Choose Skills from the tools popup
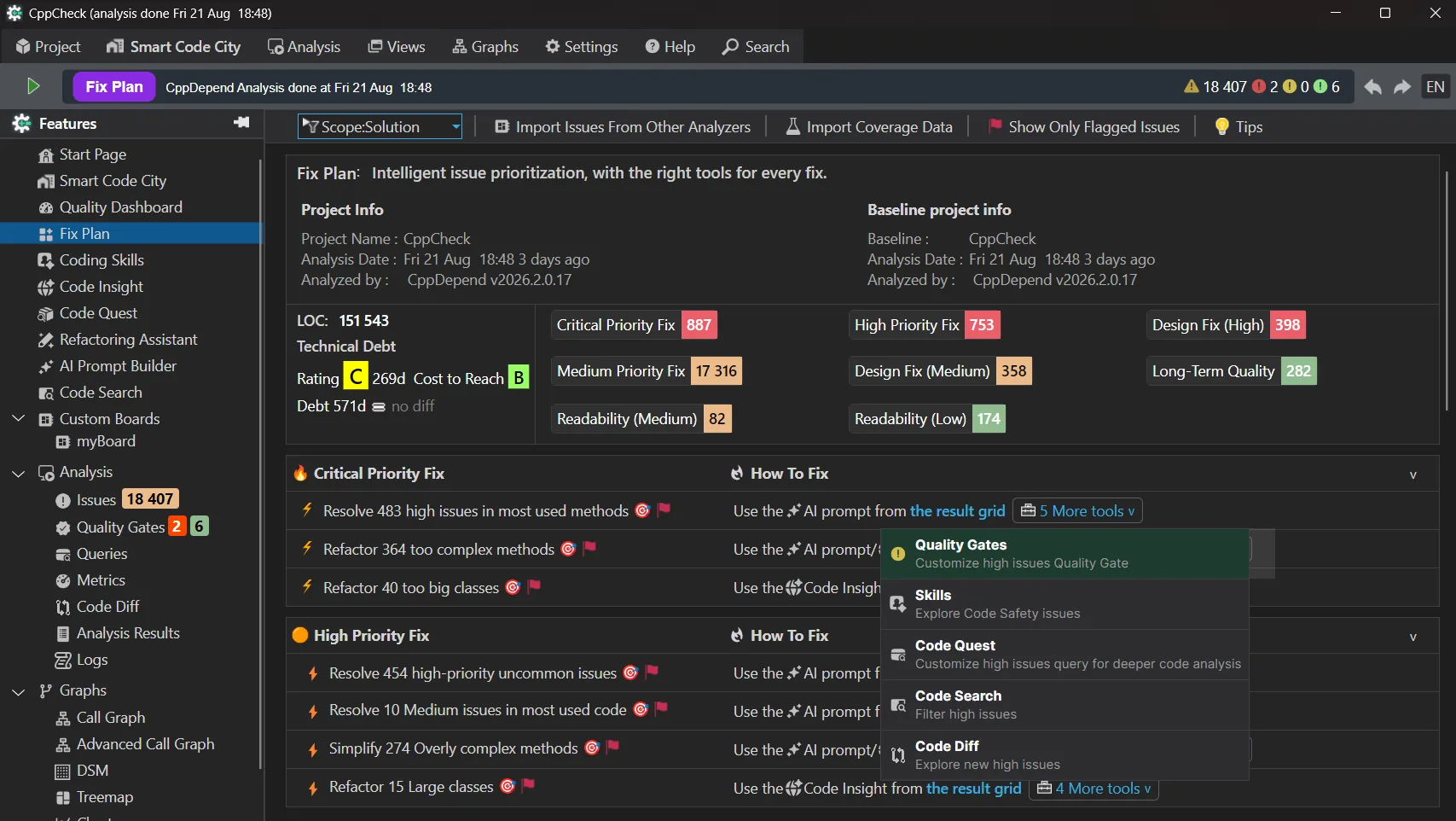 (1064, 603)
